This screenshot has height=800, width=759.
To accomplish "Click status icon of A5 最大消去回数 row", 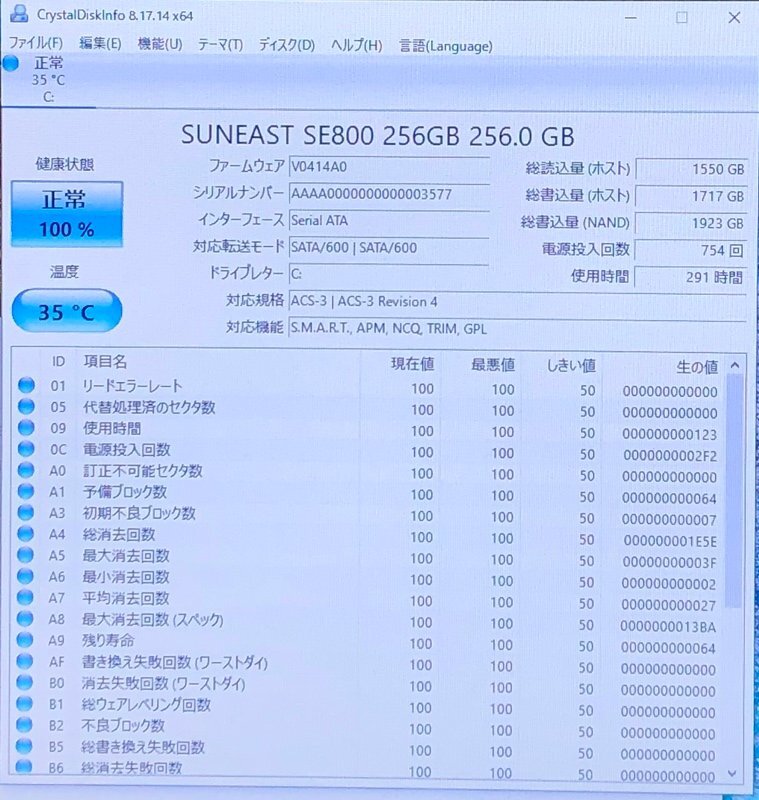I will click(x=25, y=555).
